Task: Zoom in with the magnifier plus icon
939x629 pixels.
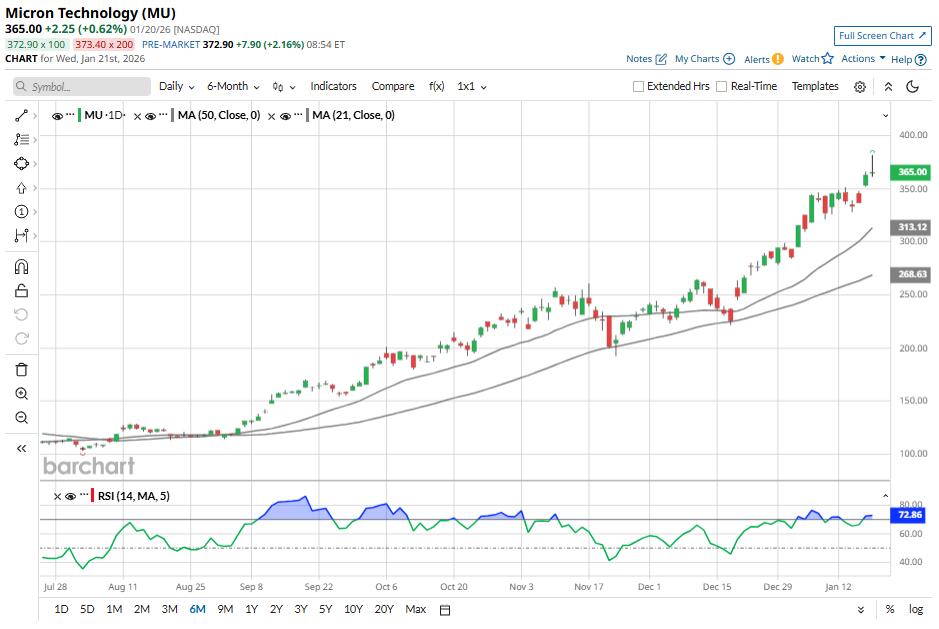Action: click(x=21, y=394)
